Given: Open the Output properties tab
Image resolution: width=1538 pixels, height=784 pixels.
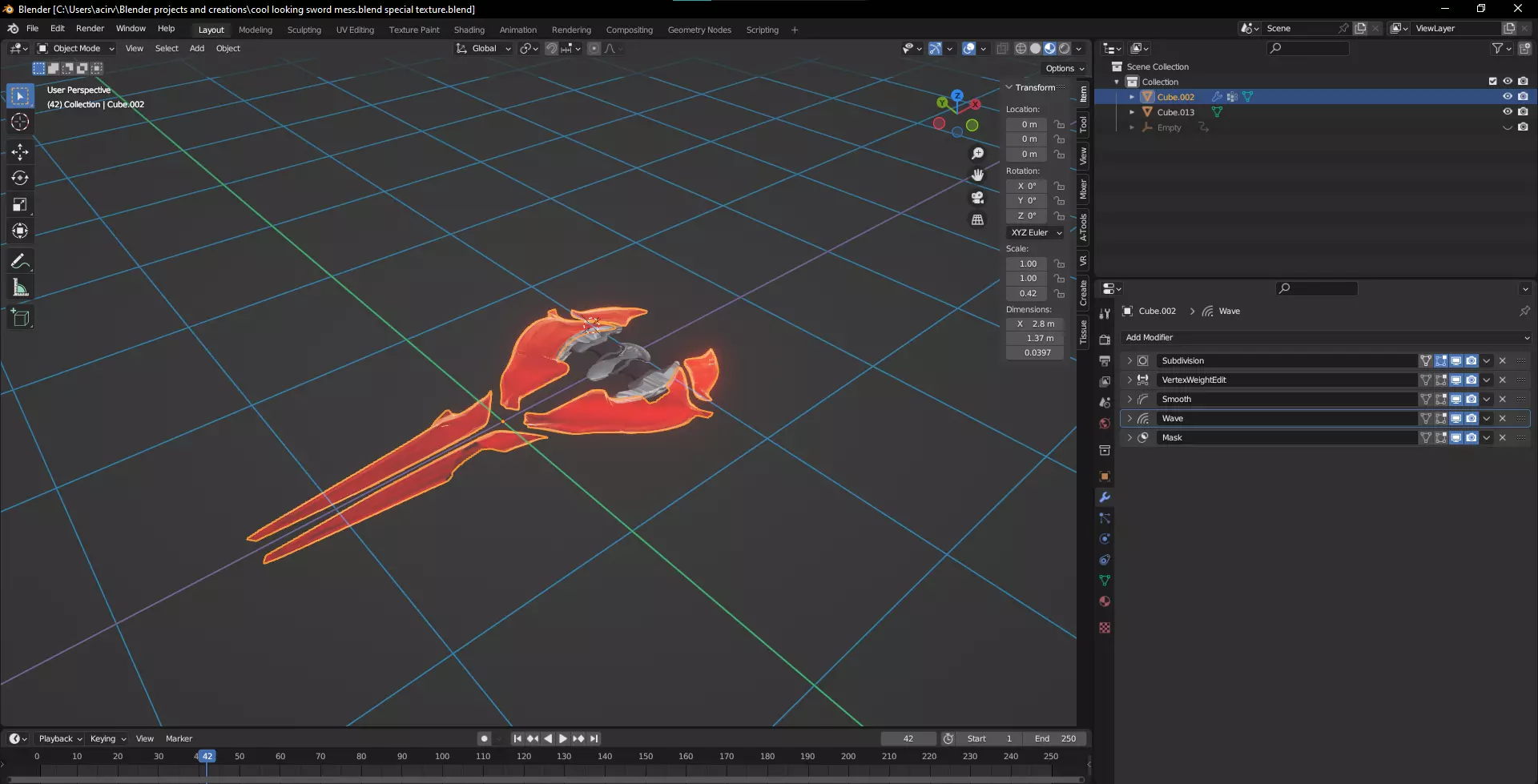Looking at the screenshot, I should point(1105,360).
